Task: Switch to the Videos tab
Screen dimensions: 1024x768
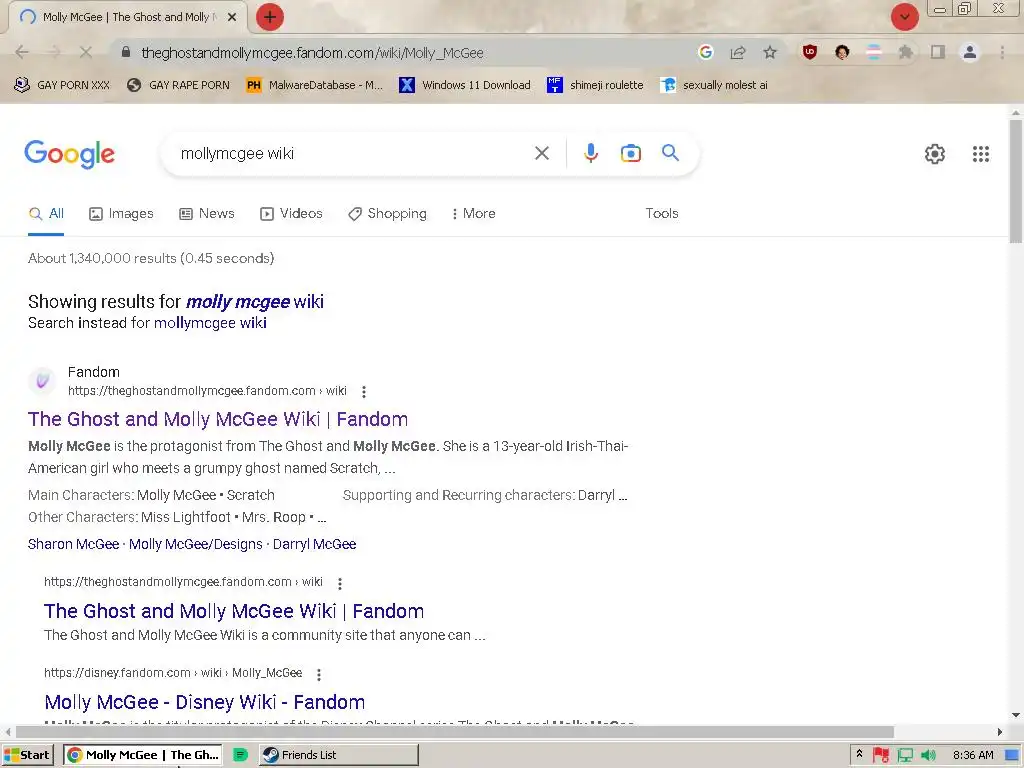Action: (x=291, y=214)
